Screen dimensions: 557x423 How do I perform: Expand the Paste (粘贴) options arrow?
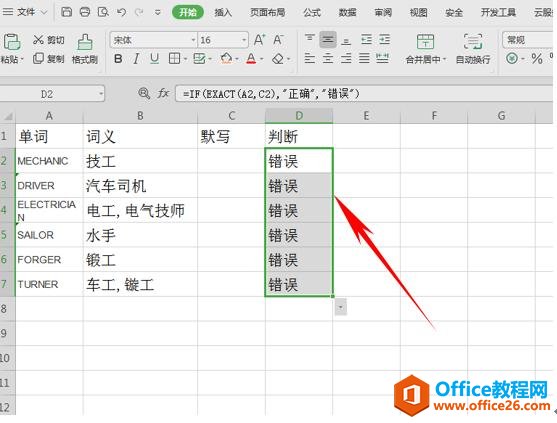(22, 59)
